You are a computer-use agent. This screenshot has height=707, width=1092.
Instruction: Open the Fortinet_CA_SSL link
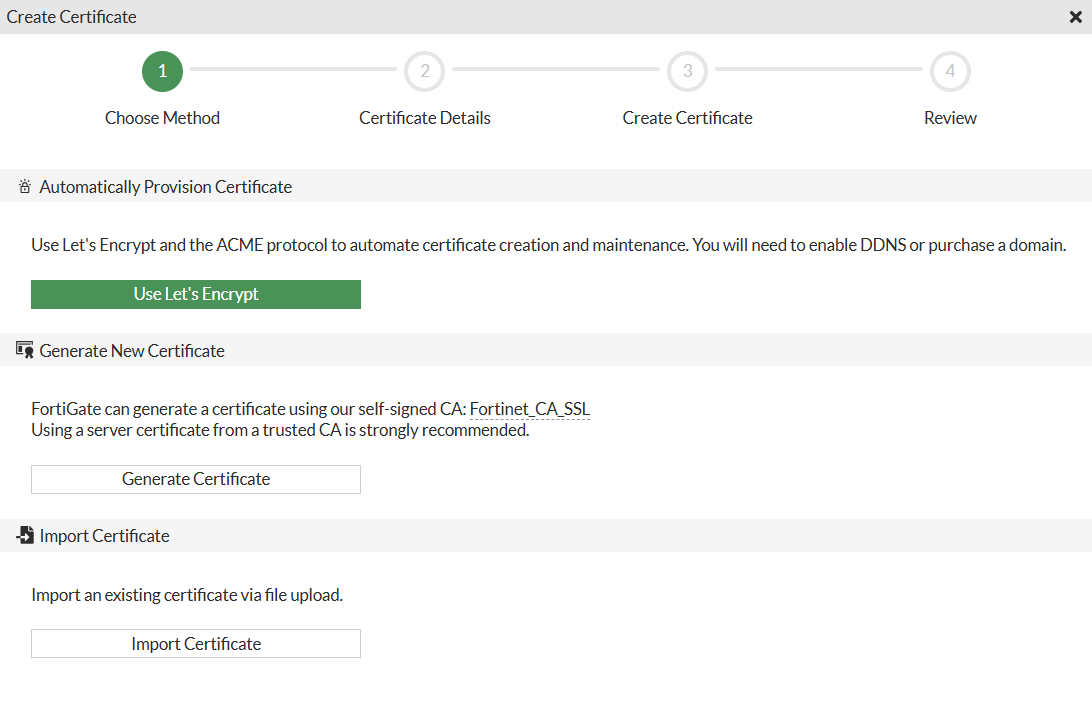530,409
